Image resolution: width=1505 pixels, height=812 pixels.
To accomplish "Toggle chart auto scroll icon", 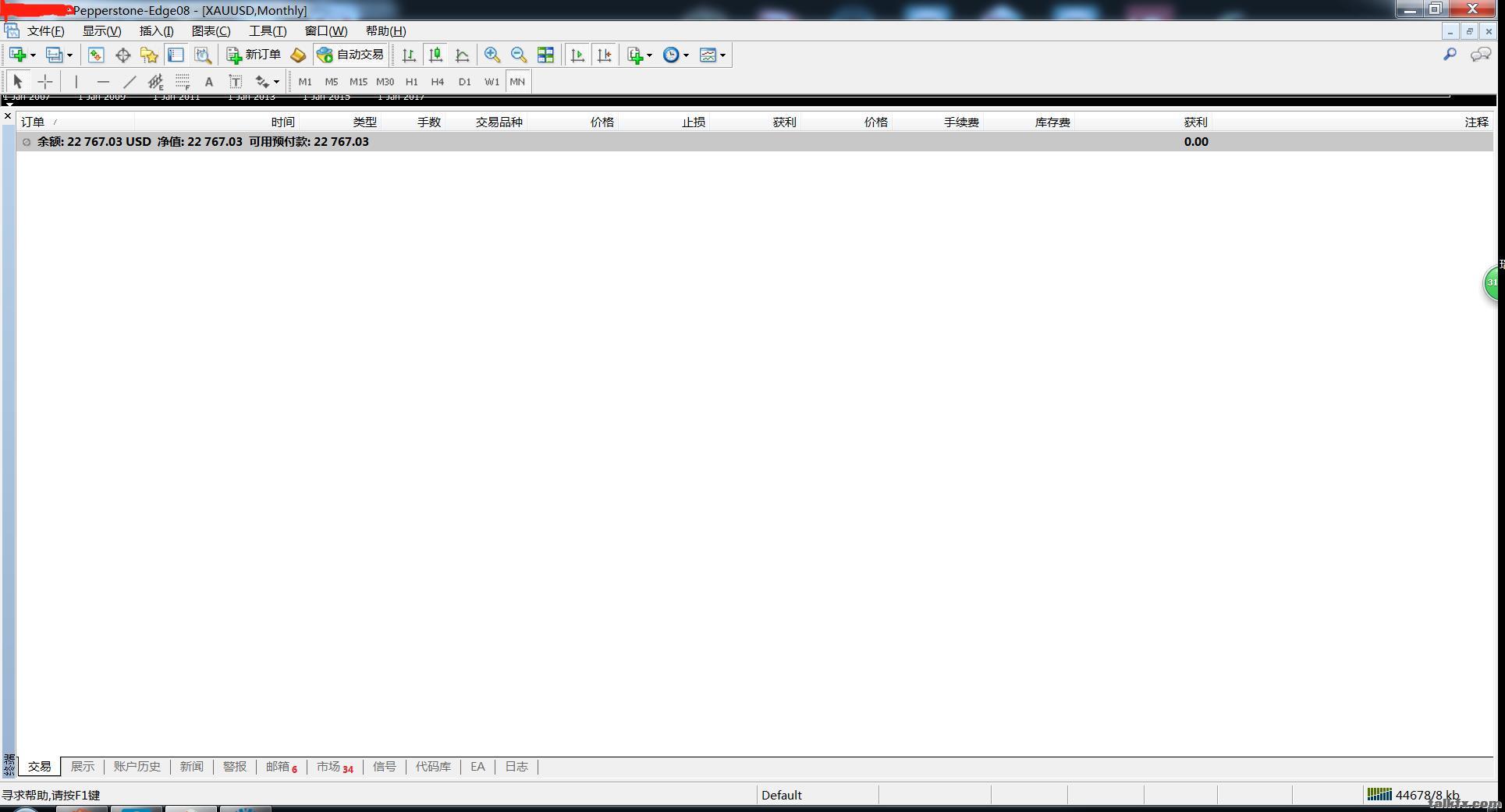I will [577, 55].
